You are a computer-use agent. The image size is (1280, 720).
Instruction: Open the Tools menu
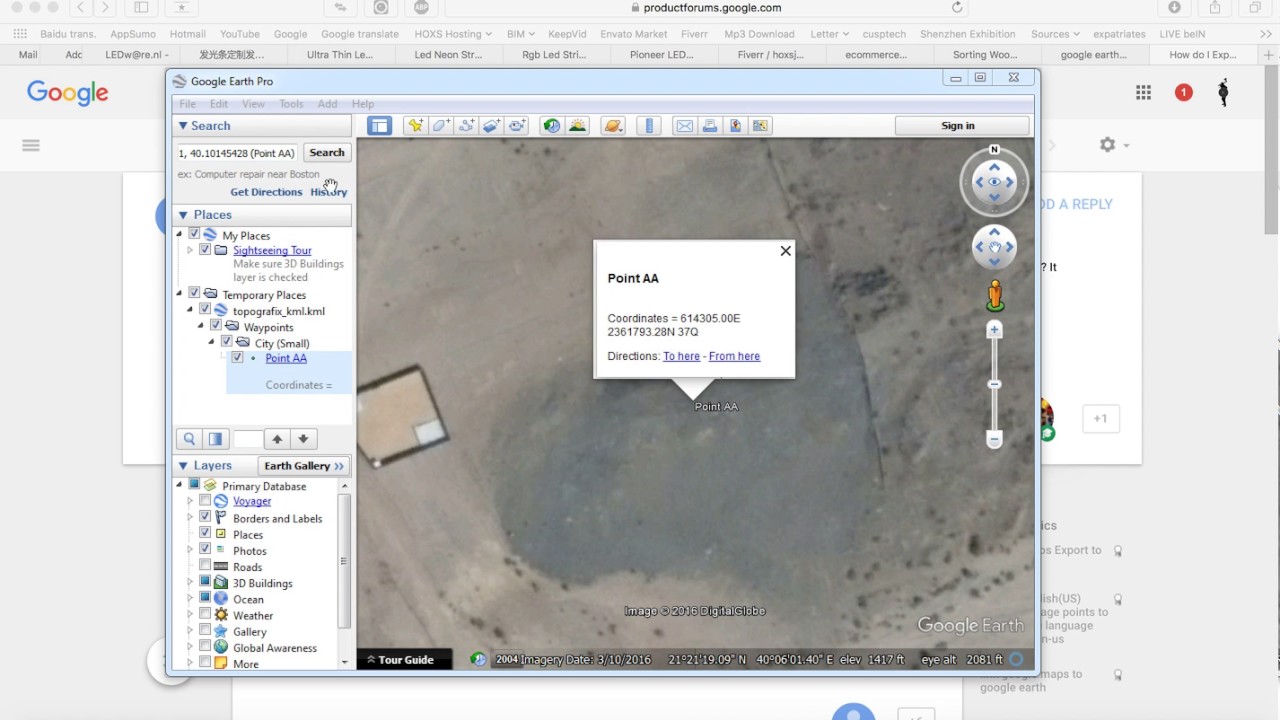(291, 104)
